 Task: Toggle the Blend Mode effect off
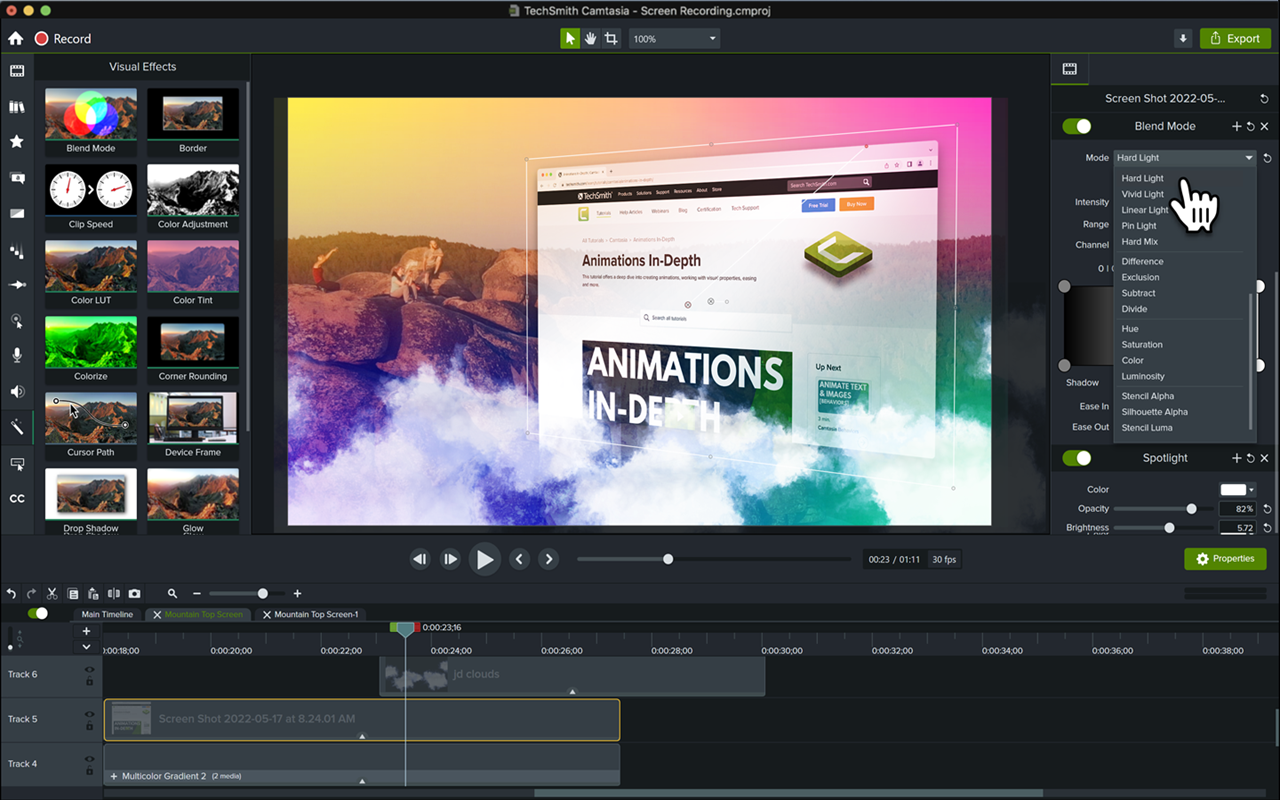coord(1077,126)
